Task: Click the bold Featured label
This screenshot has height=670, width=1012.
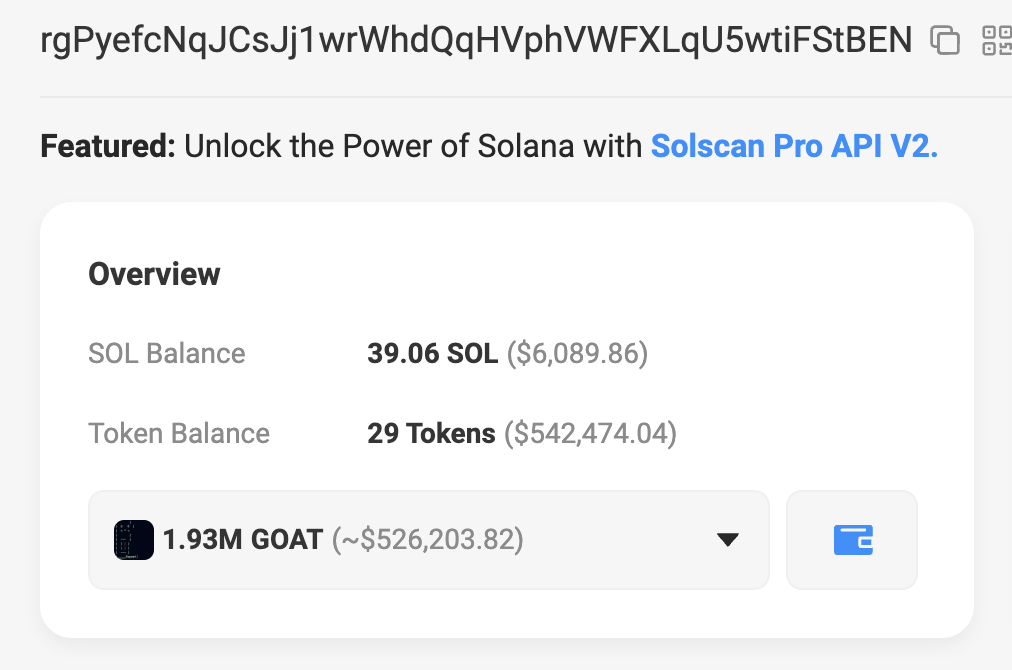Action: point(108,147)
